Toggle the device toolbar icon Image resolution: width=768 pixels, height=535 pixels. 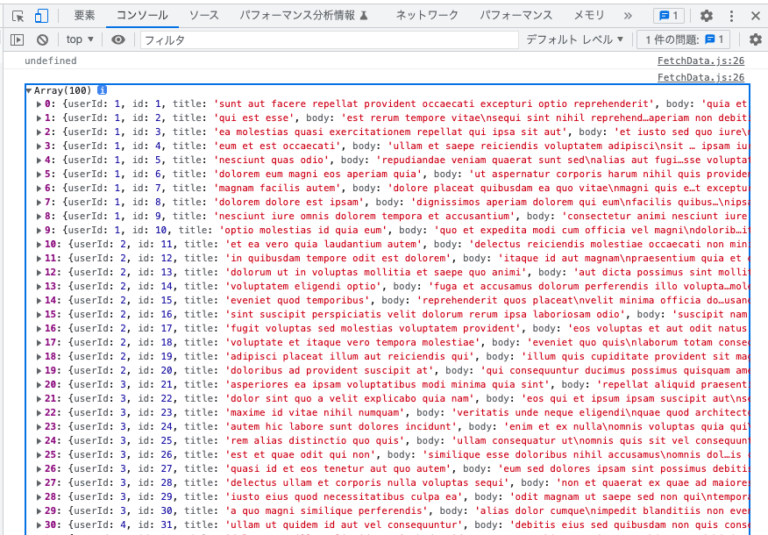[x=41, y=16]
